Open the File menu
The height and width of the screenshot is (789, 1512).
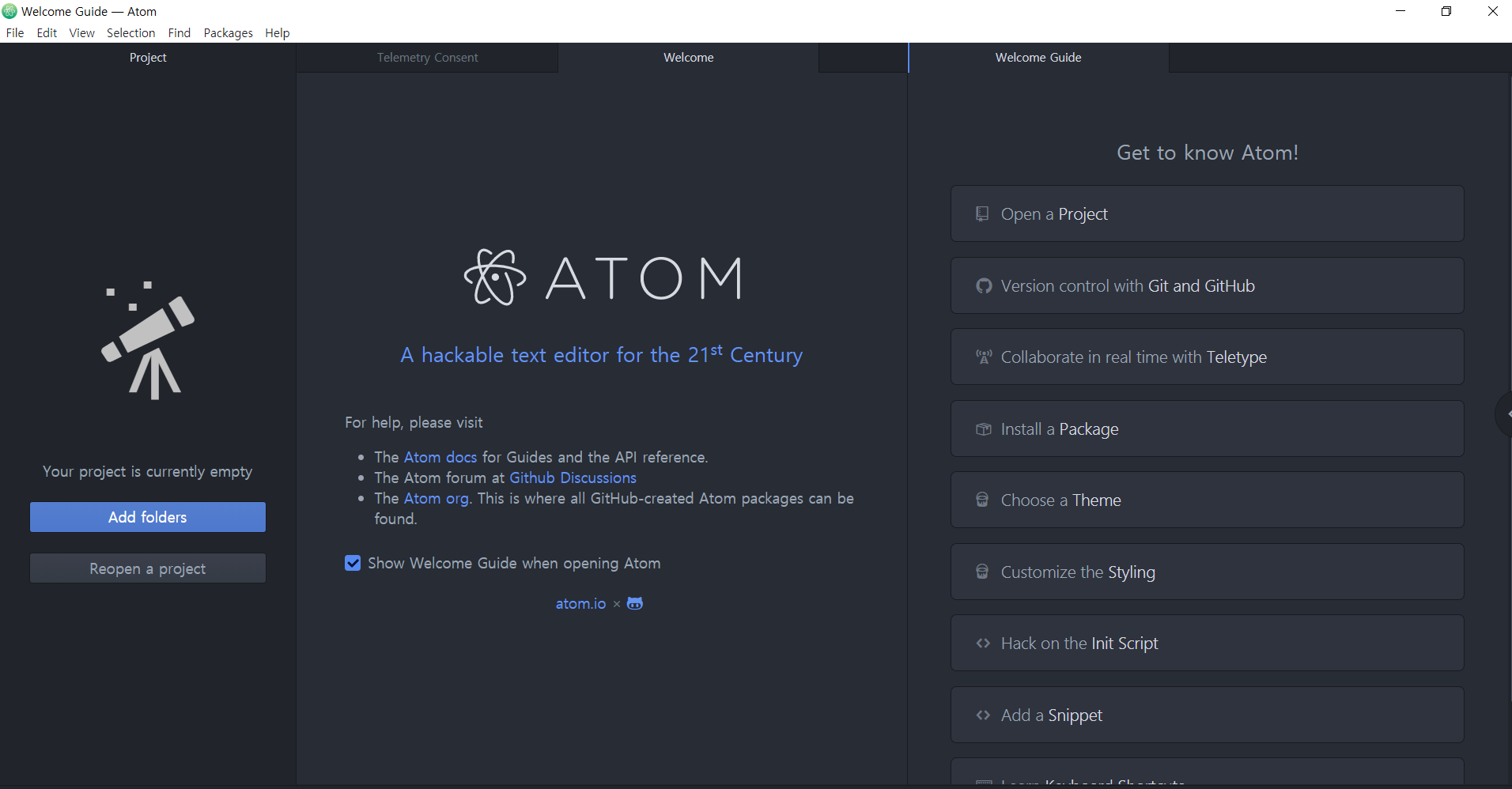tap(15, 32)
